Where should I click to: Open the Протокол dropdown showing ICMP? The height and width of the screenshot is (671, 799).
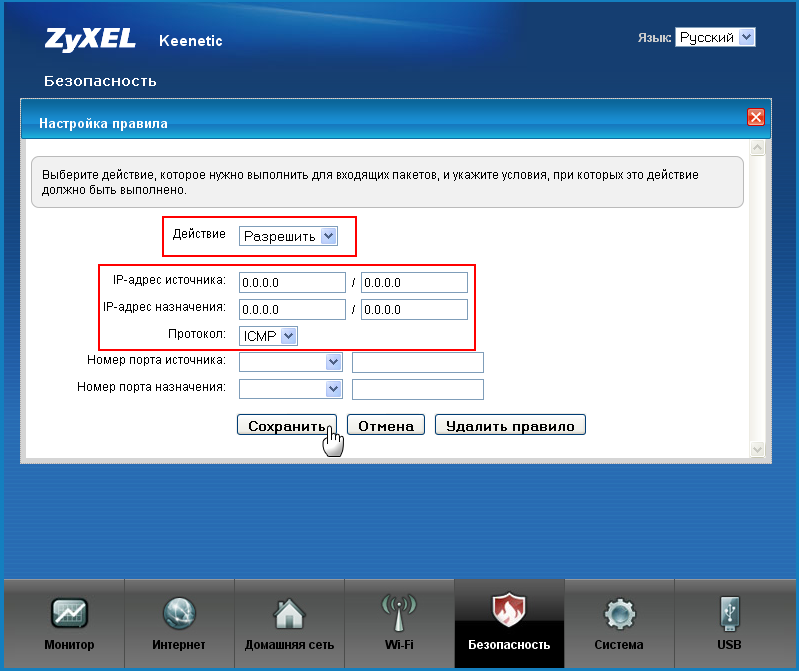pos(268,336)
